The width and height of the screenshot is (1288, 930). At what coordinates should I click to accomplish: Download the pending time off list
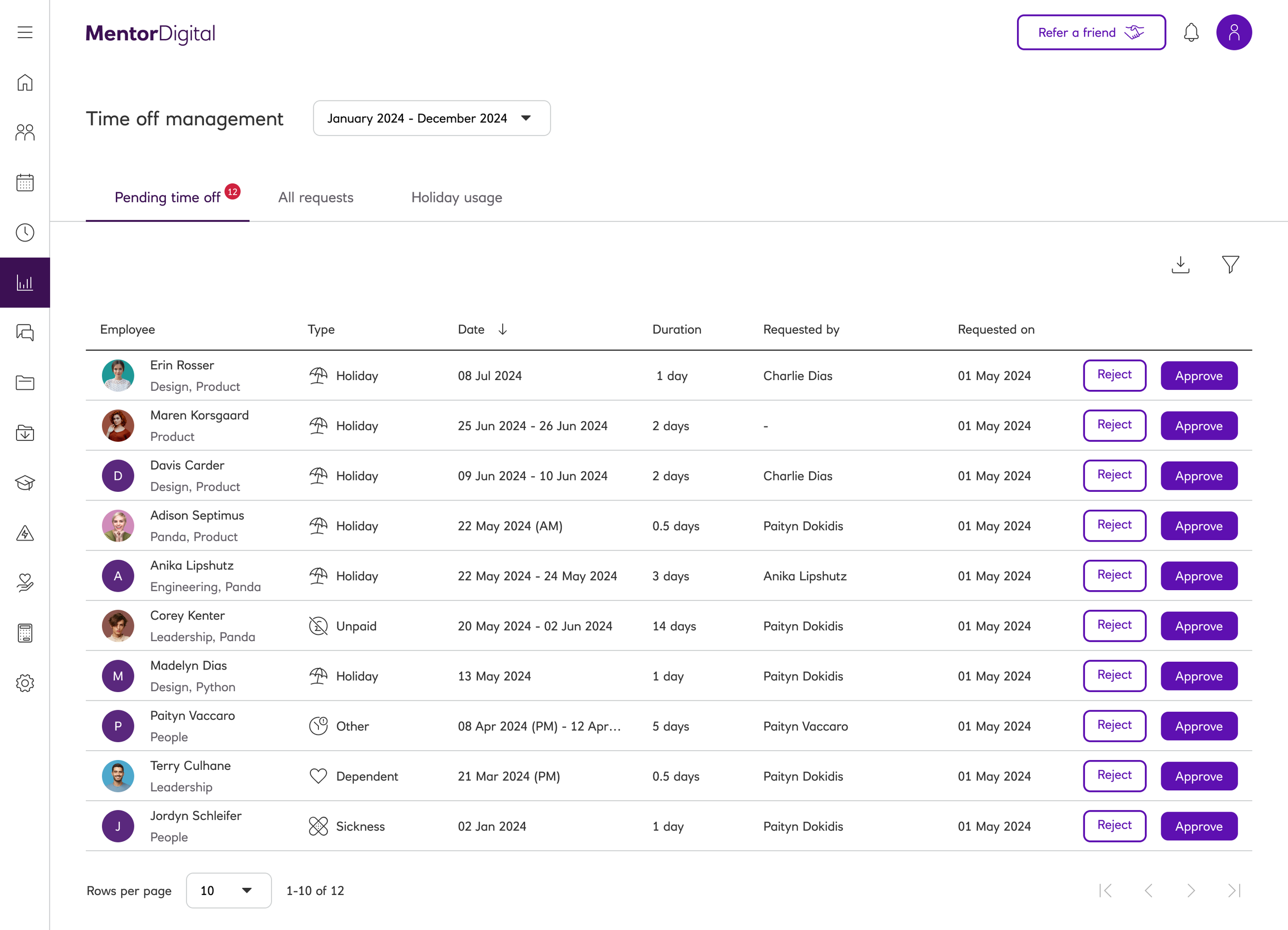click(1180, 265)
